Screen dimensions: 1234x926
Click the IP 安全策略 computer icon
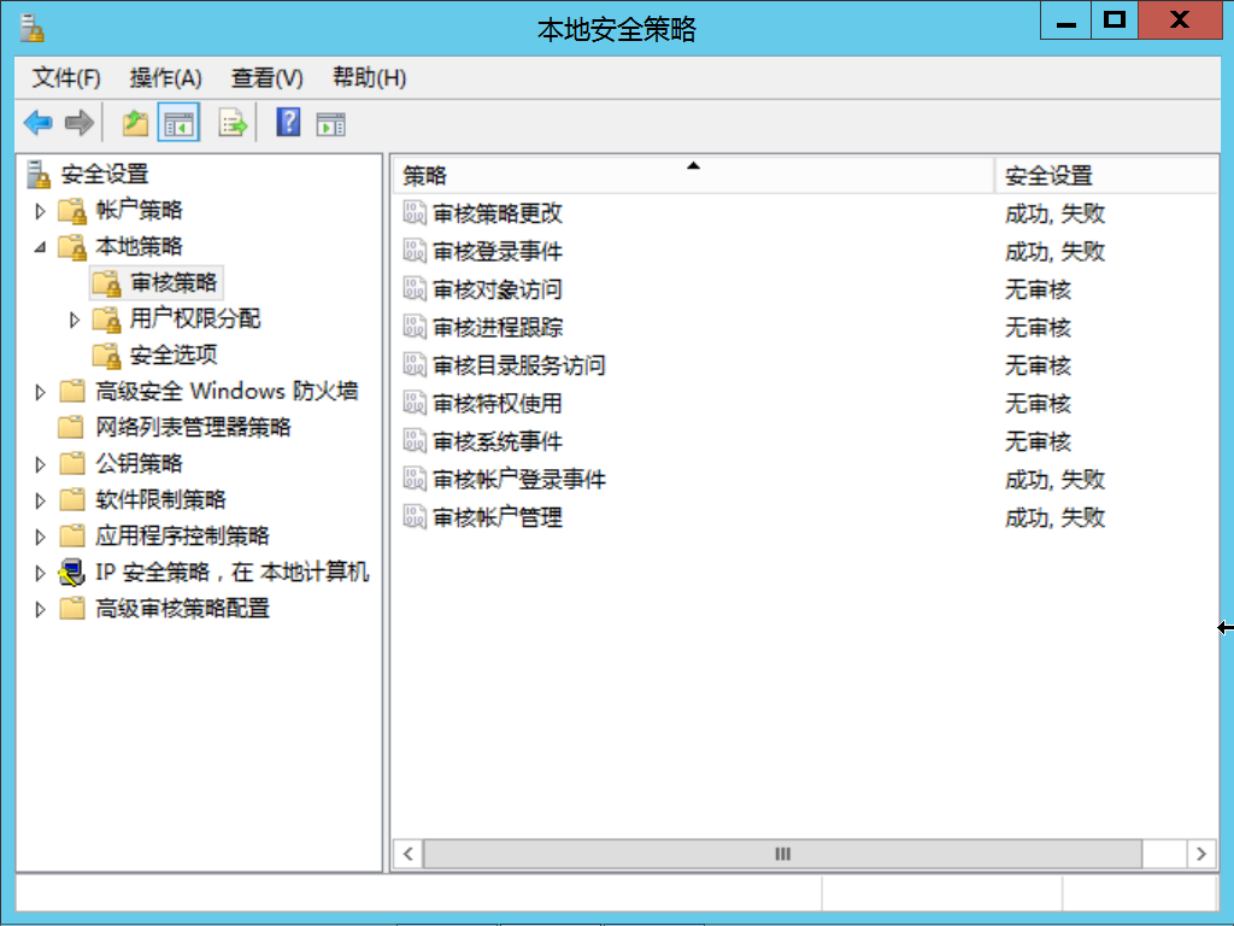click(x=72, y=572)
